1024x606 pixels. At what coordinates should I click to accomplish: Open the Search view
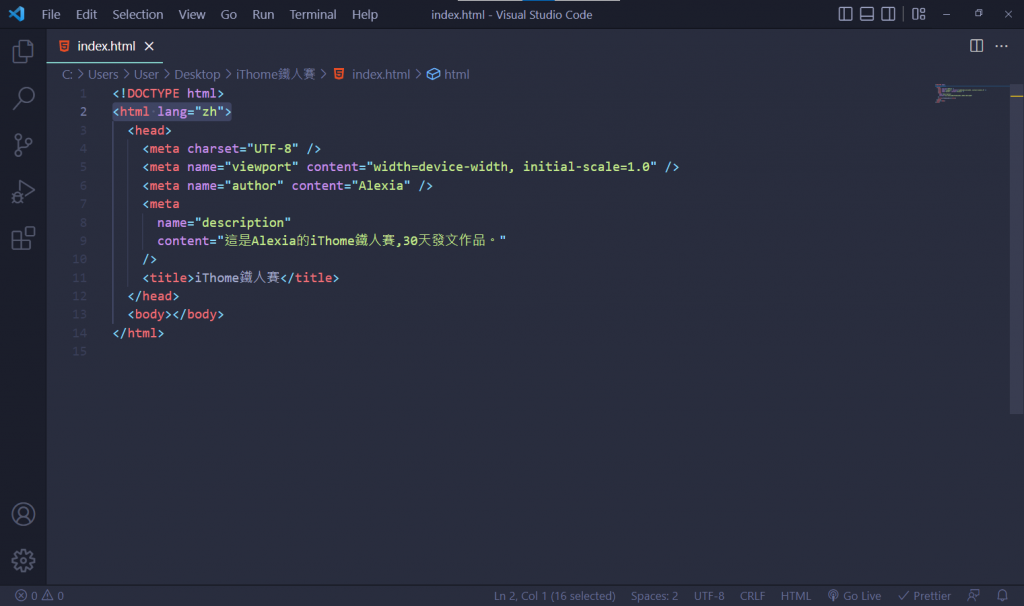[23, 99]
